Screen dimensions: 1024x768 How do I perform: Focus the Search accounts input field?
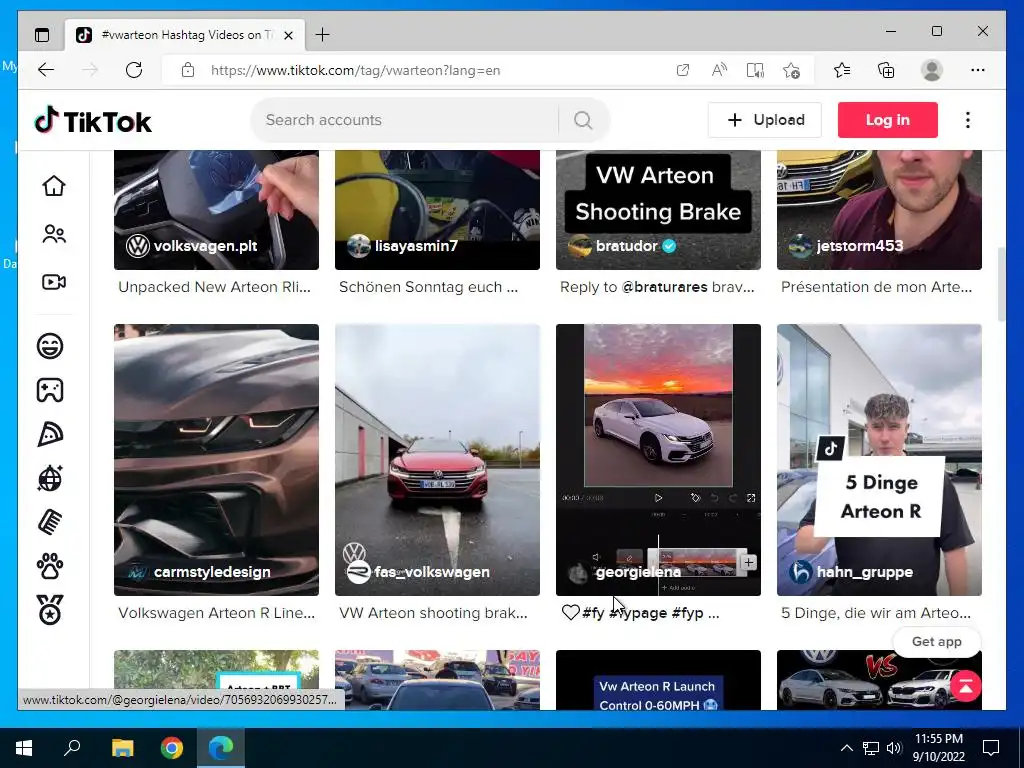click(x=405, y=120)
